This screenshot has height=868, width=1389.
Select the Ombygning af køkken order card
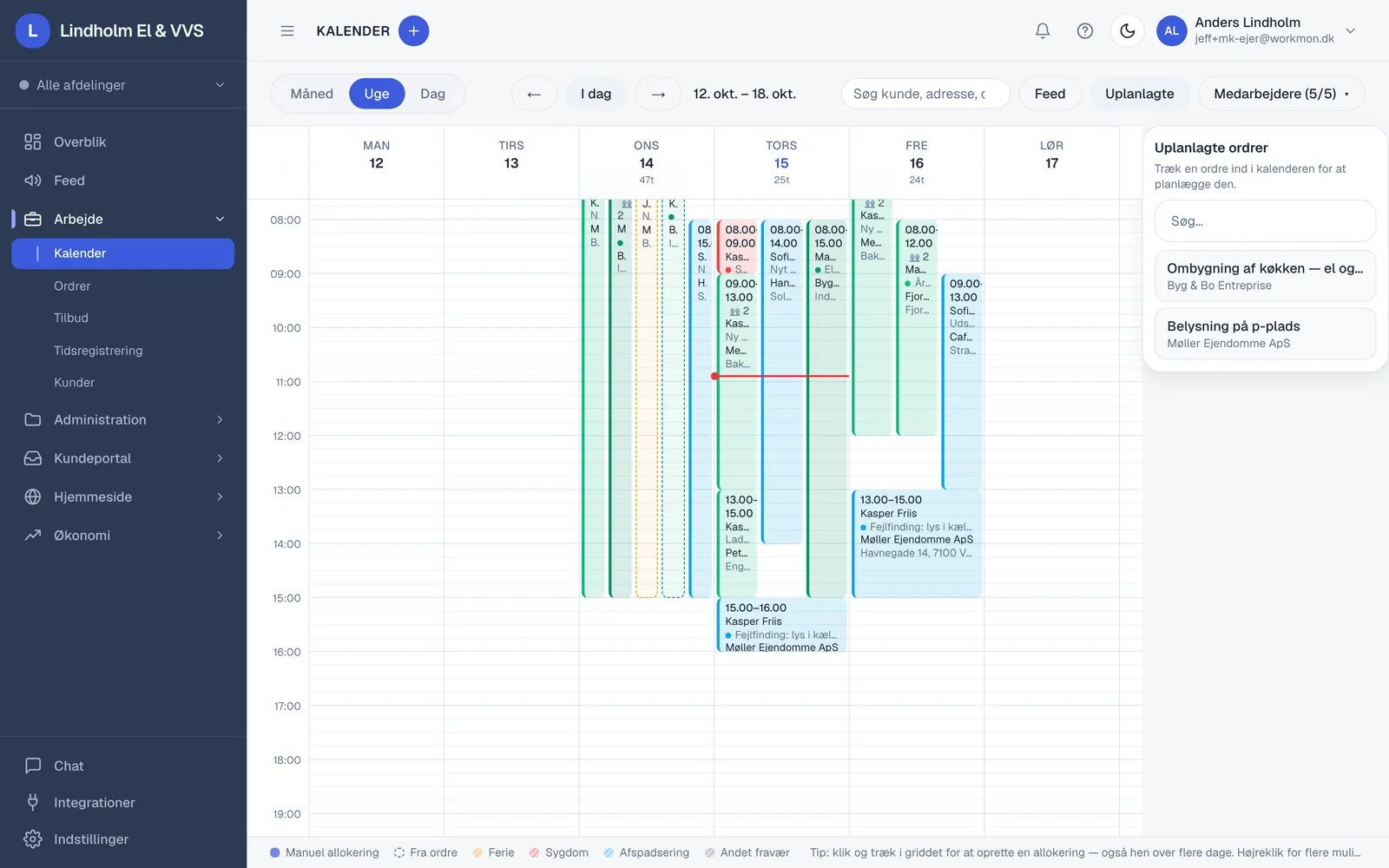(x=1265, y=276)
